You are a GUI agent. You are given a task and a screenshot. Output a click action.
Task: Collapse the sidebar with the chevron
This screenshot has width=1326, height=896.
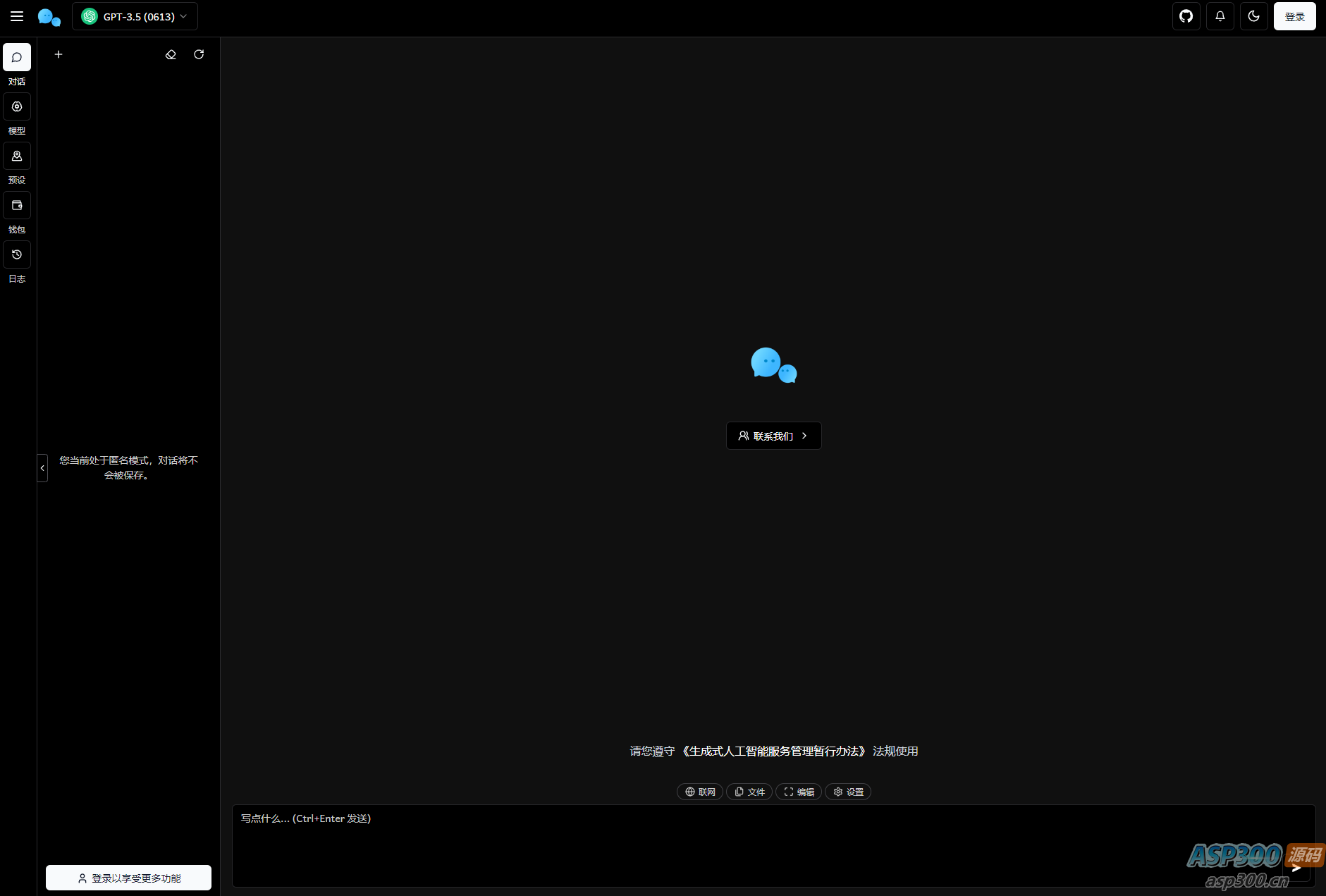tap(42, 467)
